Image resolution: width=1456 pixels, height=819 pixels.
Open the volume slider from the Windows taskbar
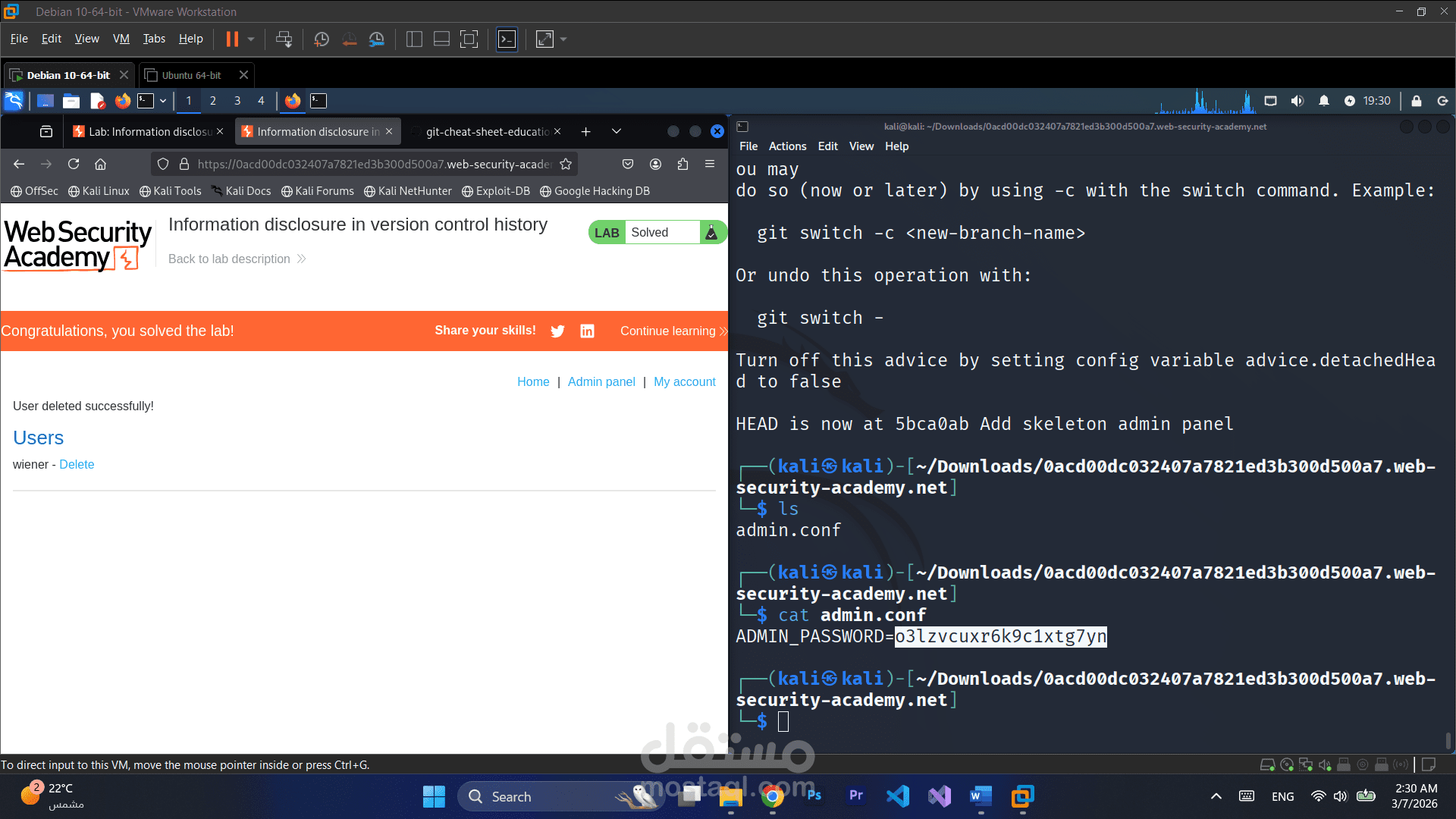pyautogui.click(x=1340, y=796)
